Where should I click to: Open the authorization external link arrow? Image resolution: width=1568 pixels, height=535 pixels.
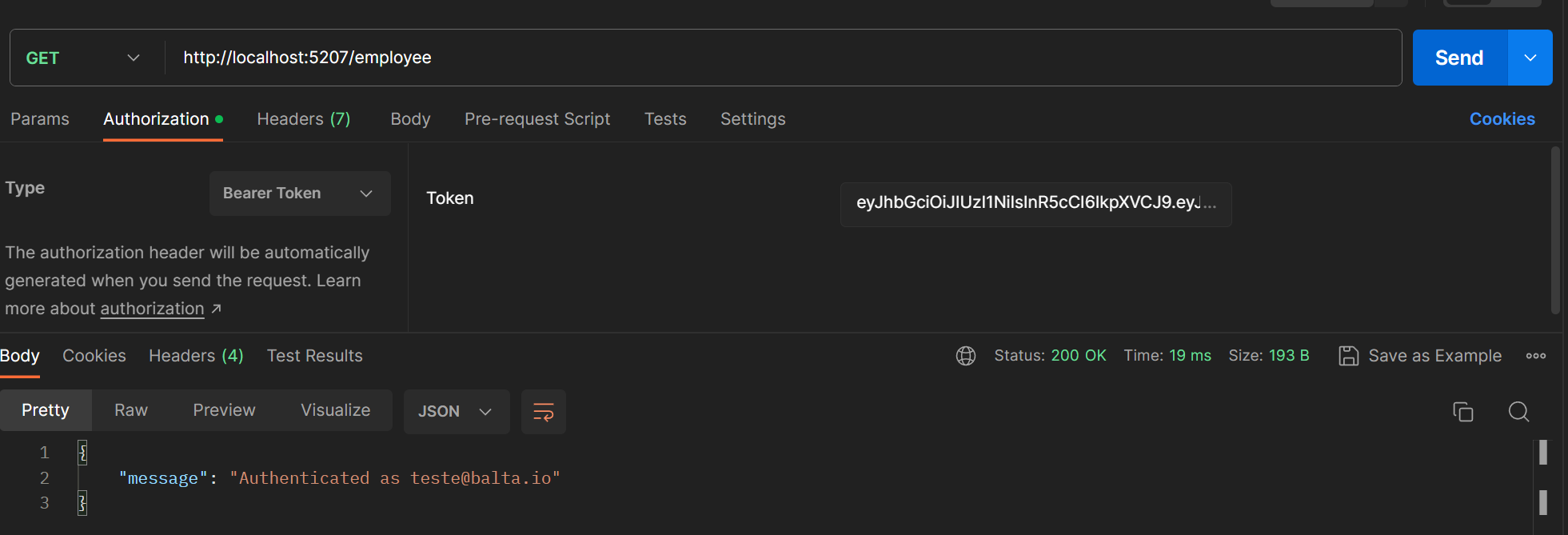point(216,309)
